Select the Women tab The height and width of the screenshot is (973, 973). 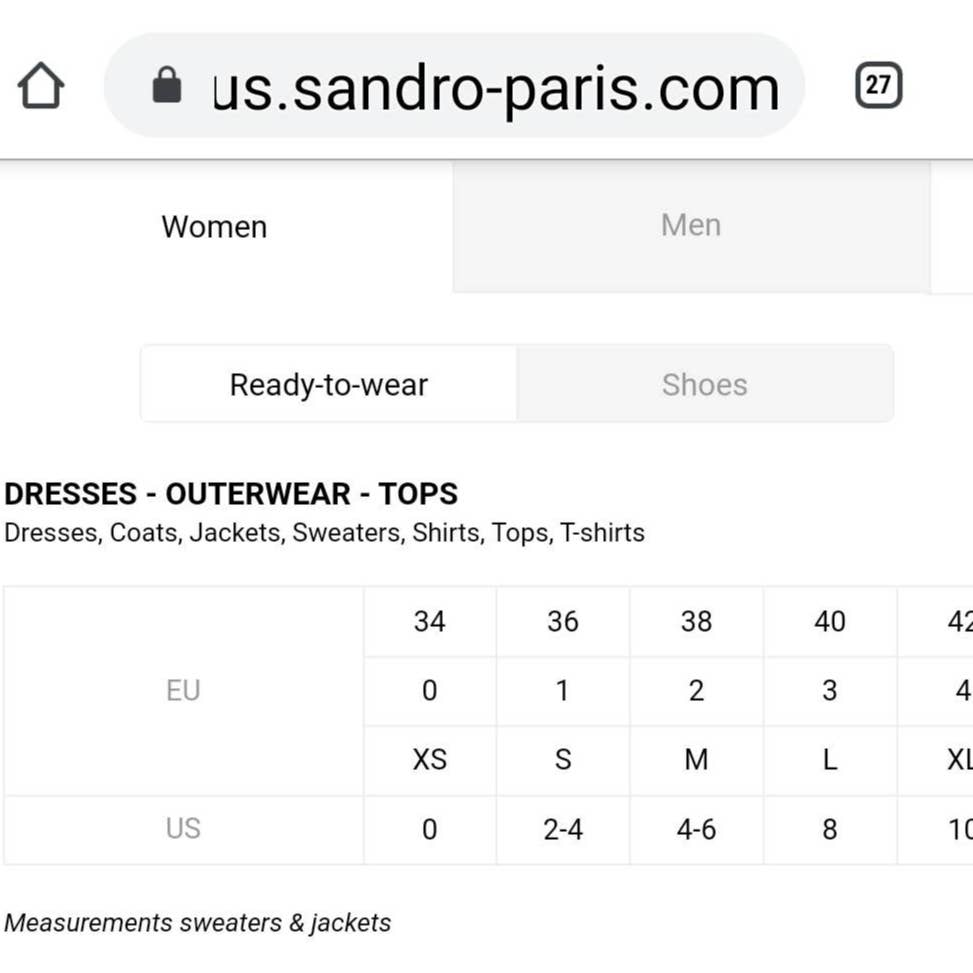(215, 226)
